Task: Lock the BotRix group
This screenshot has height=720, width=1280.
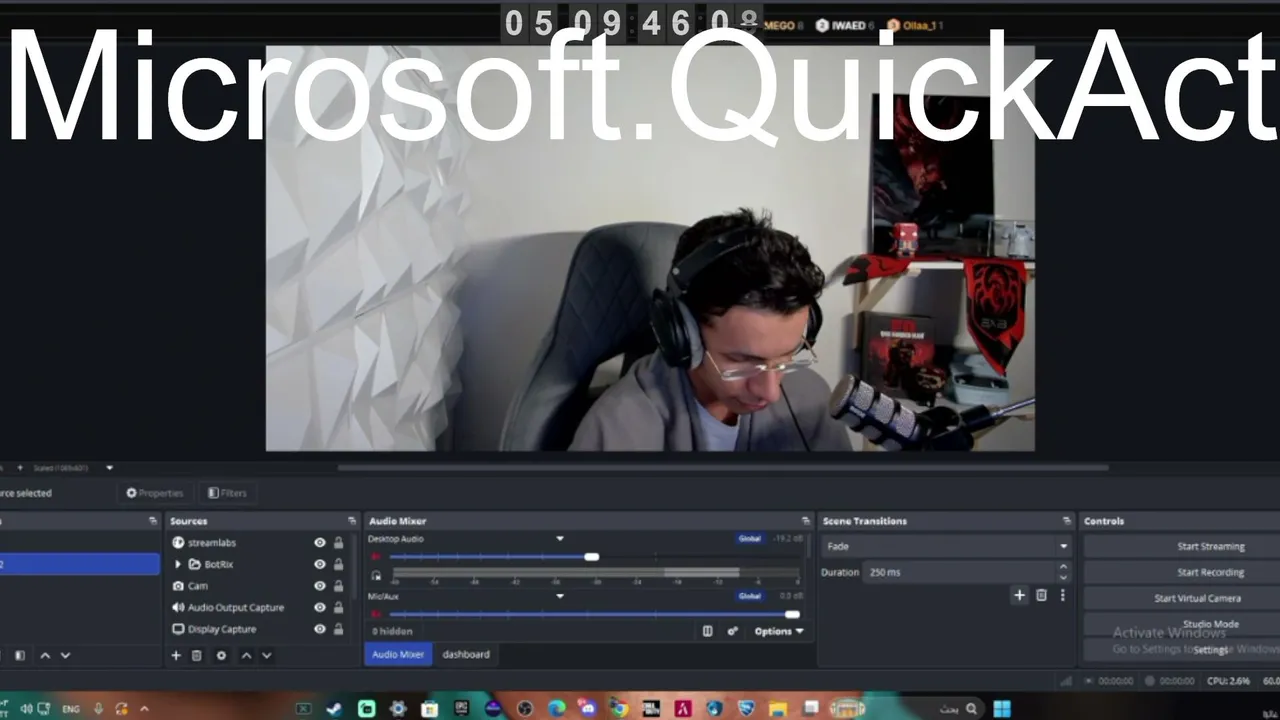Action: pyautogui.click(x=339, y=565)
